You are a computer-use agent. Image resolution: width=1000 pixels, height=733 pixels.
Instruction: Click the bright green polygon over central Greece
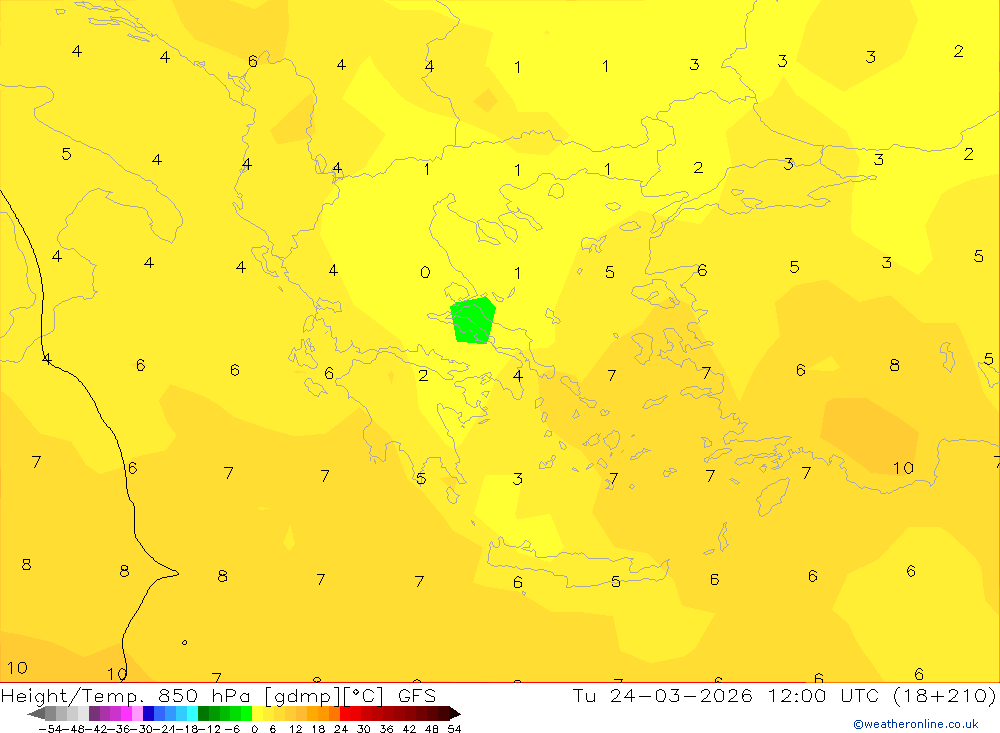coord(473,320)
